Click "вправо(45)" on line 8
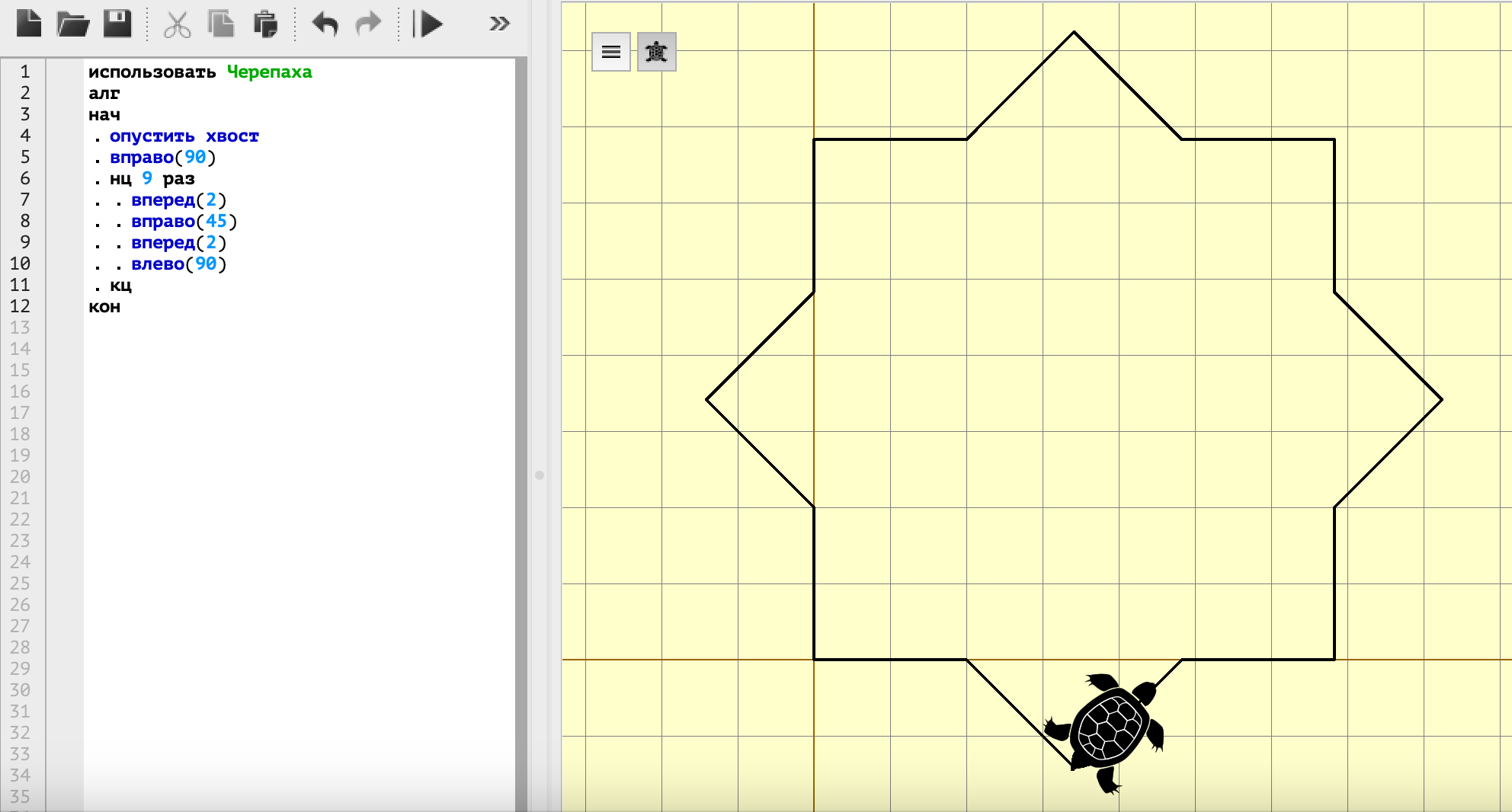Viewport: 1512px width, 812px height. pyautogui.click(x=184, y=221)
